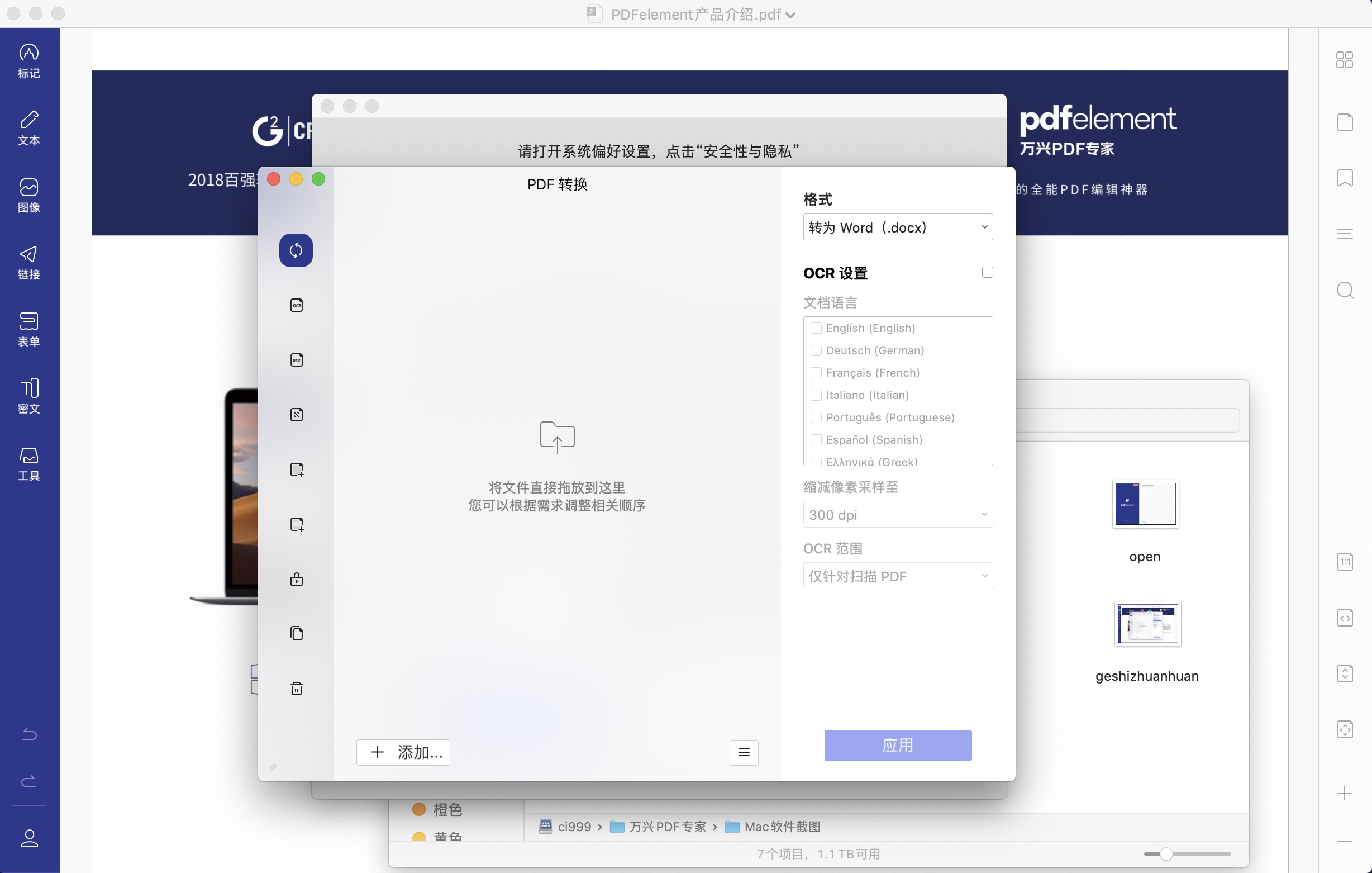Select the geshizhuanhuan thumbnail in Finder window

click(1147, 624)
